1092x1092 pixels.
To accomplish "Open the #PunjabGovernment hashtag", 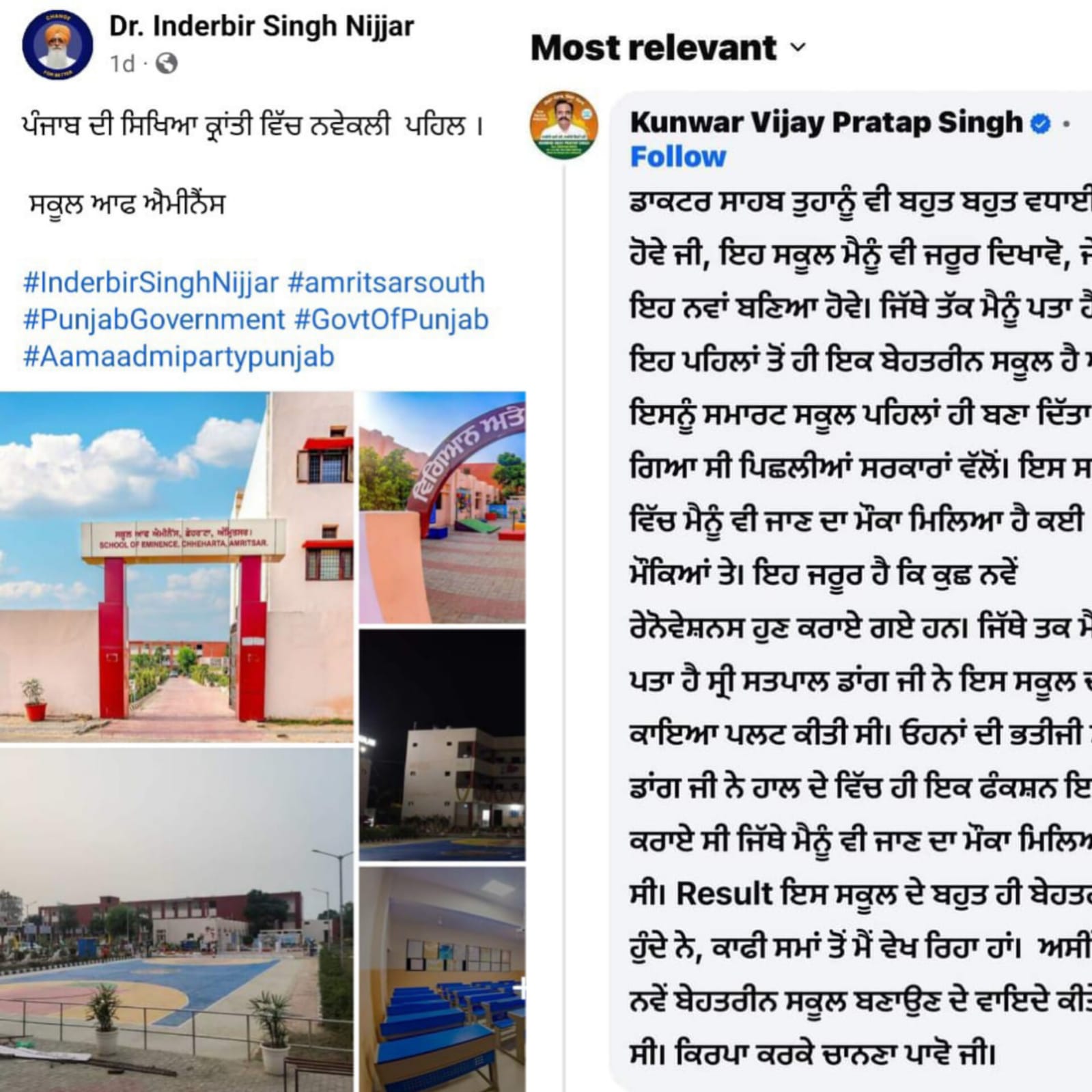I will point(154,320).
